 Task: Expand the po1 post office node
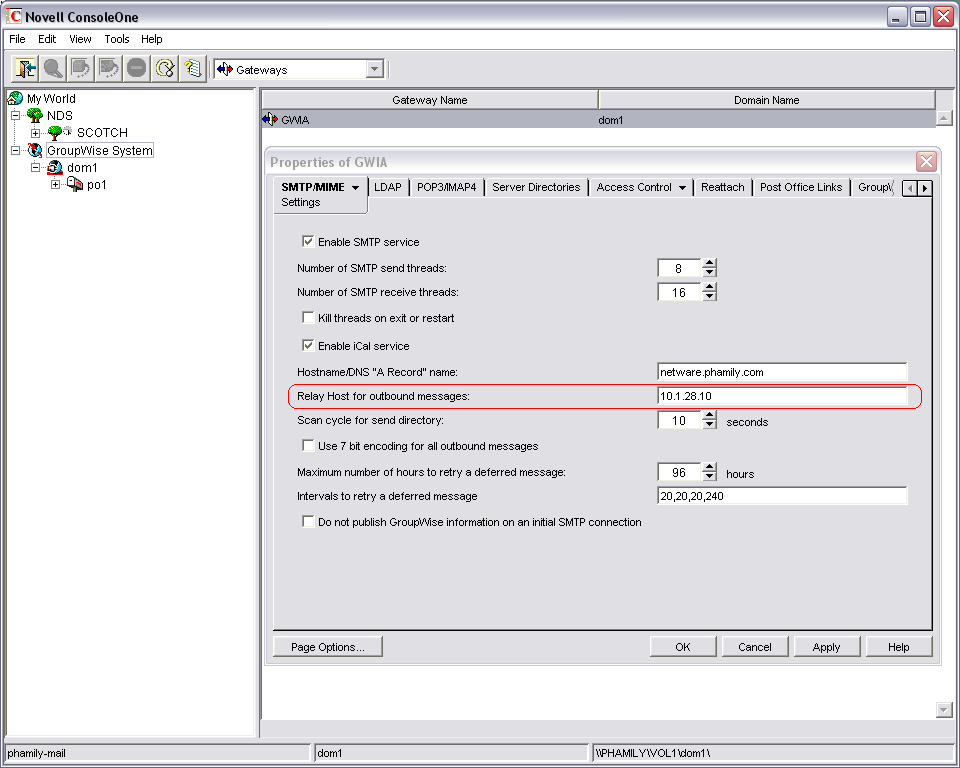[x=55, y=184]
